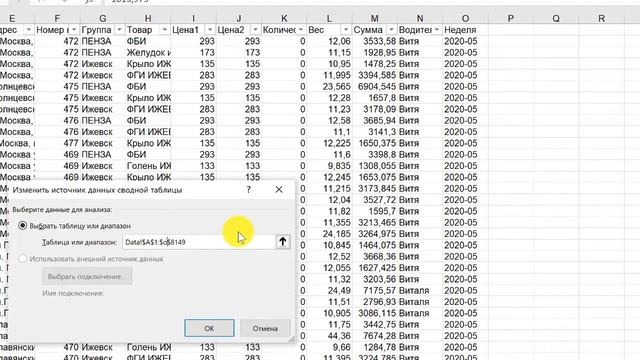Click Номер cell 477
The width and height of the screenshot is (640, 360).
pyautogui.click(x=58, y=143)
